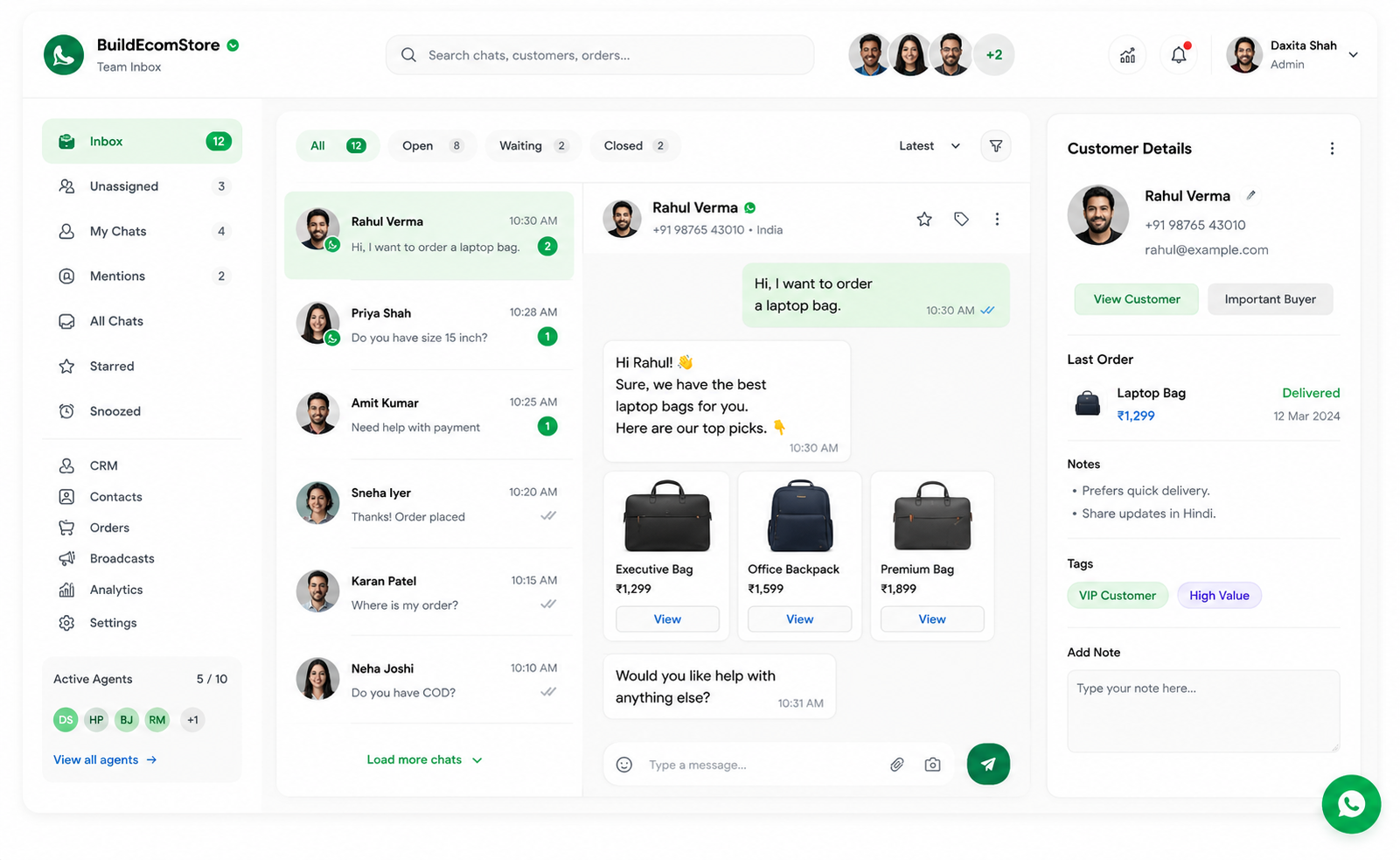1400x860 pixels.
Task: Open camera to send photo
Action: coord(933,765)
